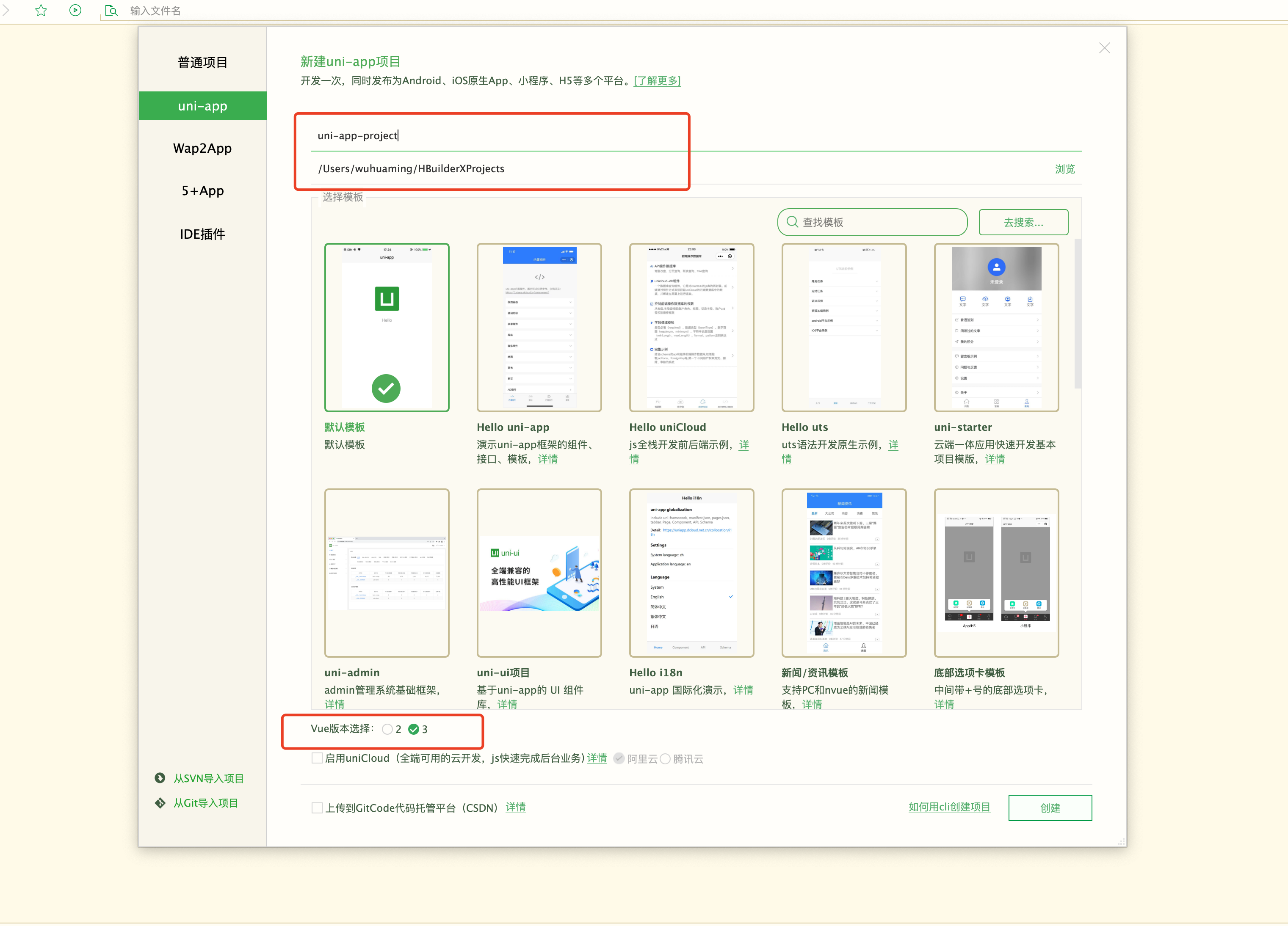This screenshot has width=1288, height=926.
Task: Select the 阿里云 cloud provider option
Action: (619, 759)
